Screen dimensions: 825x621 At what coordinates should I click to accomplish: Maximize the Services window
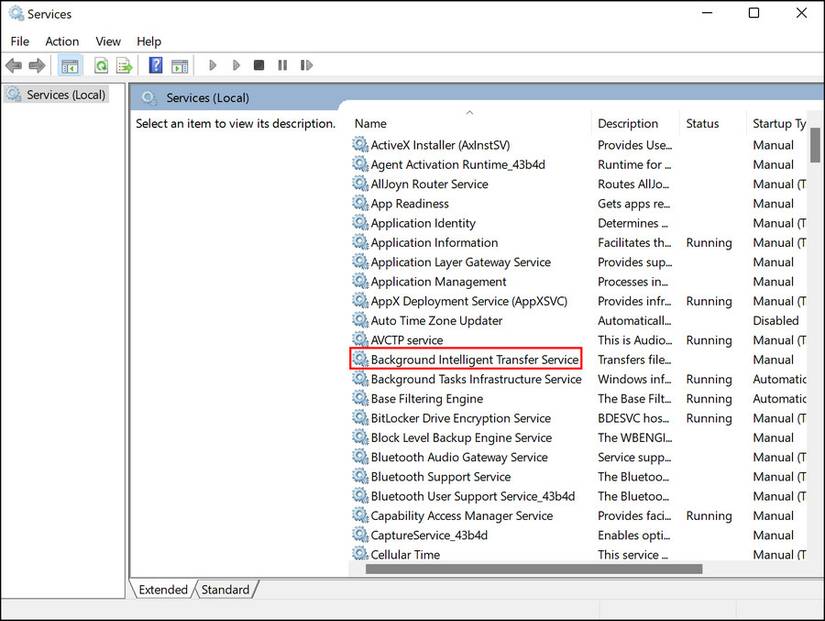754,13
